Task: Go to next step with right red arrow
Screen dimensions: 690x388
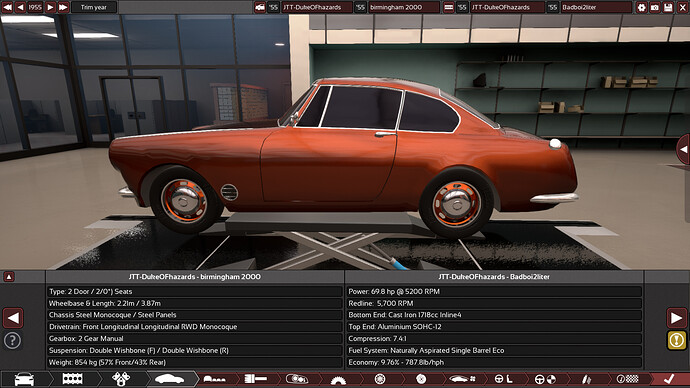Action: pyautogui.click(x=676, y=318)
